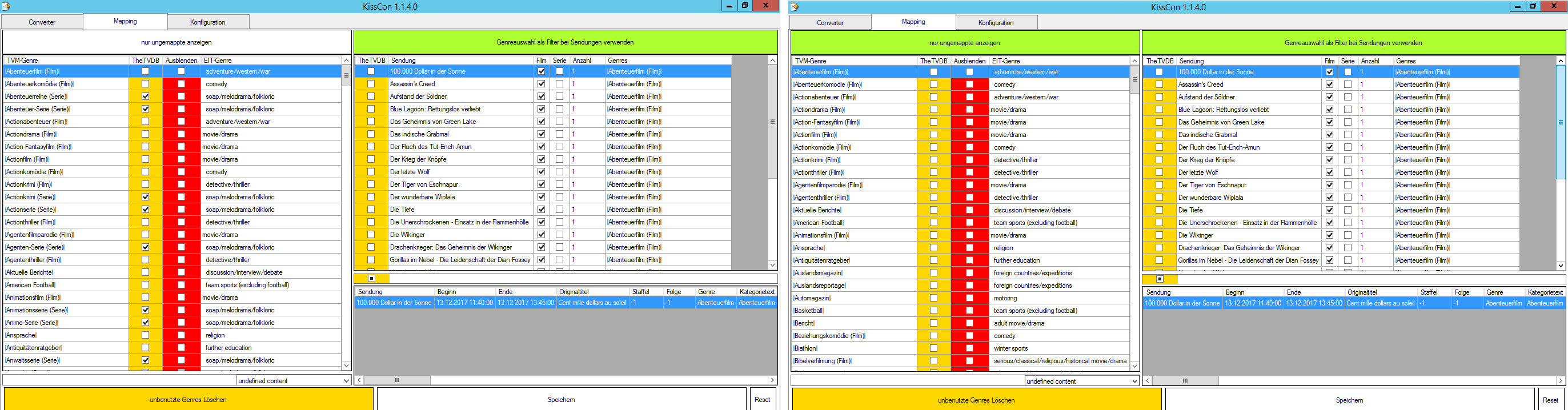Check TheTVDB for Der letzte Wolf in right window
The height and width of the screenshot is (410, 1568).
click(x=1159, y=172)
